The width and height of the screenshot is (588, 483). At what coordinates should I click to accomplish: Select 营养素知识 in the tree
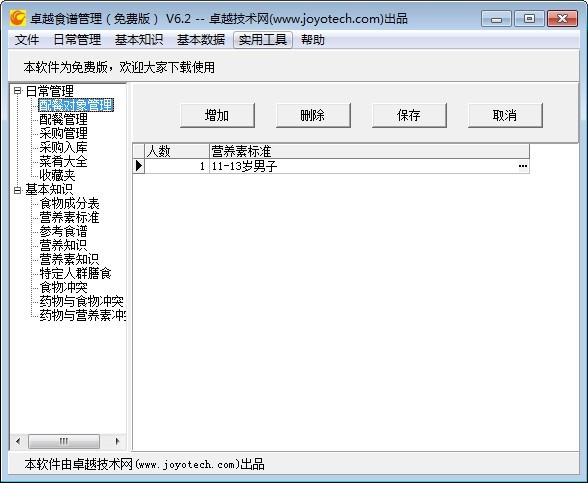click(69, 260)
